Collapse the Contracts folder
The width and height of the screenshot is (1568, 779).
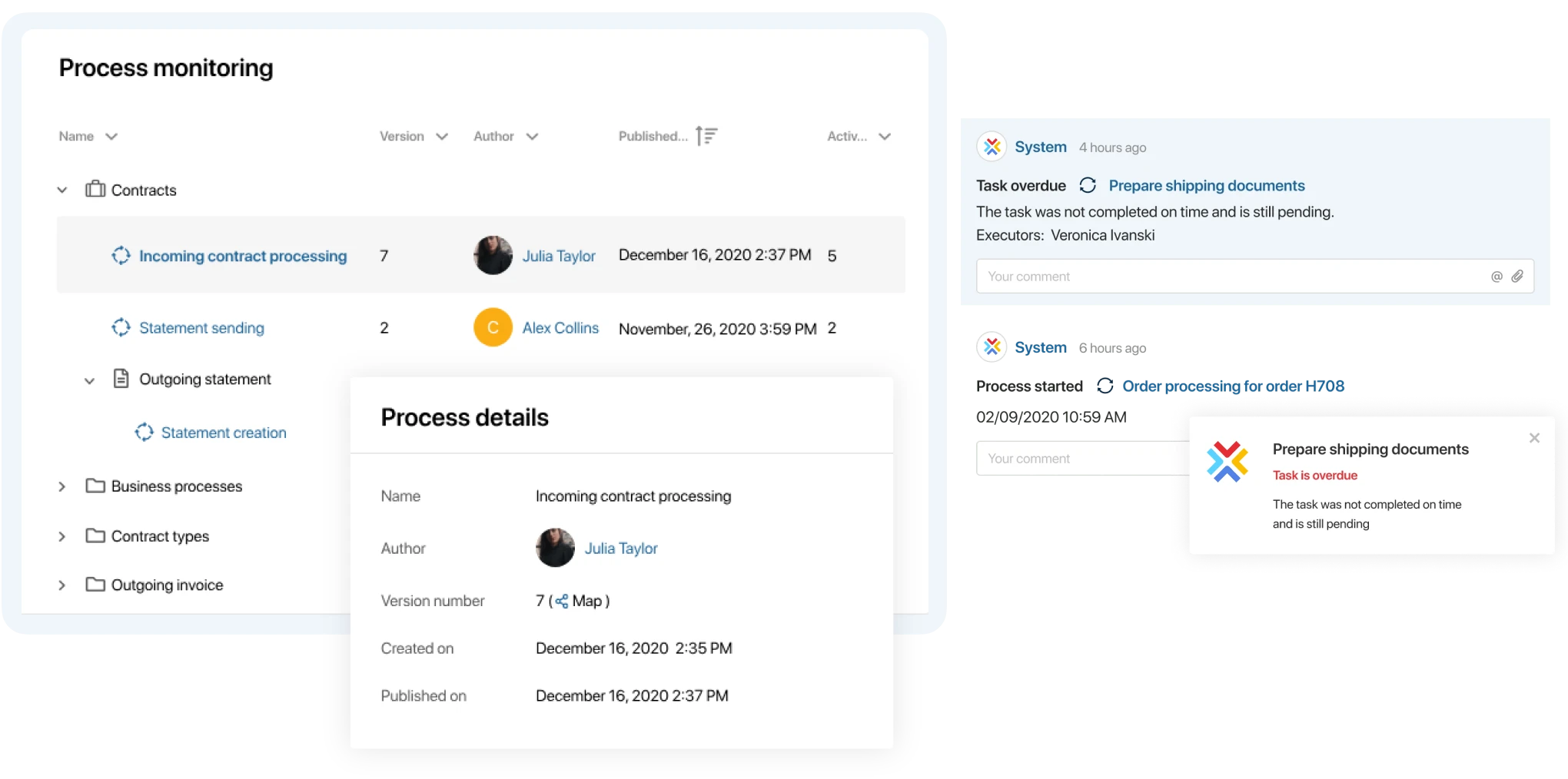point(62,190)
